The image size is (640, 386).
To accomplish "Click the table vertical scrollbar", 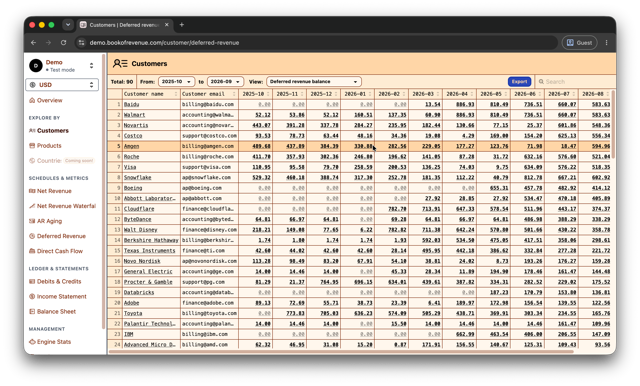I will (x=613, y=124).
